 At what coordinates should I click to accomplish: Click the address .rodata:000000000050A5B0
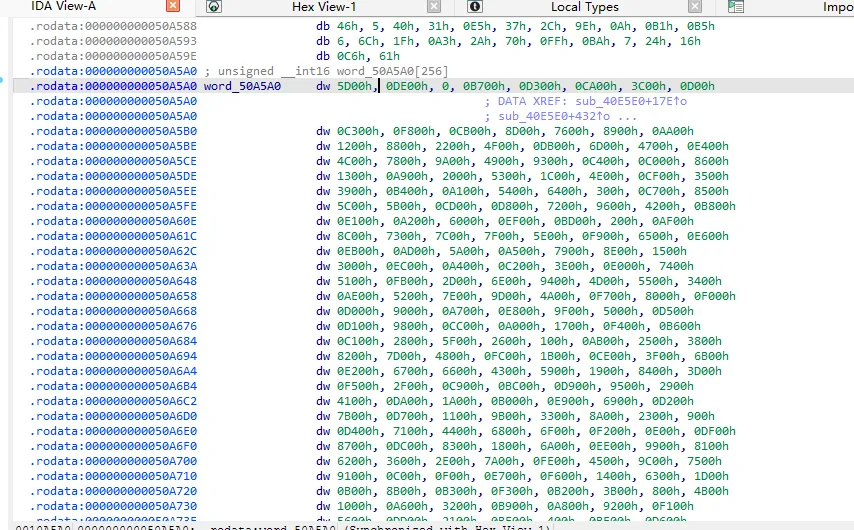coord(113,131)
